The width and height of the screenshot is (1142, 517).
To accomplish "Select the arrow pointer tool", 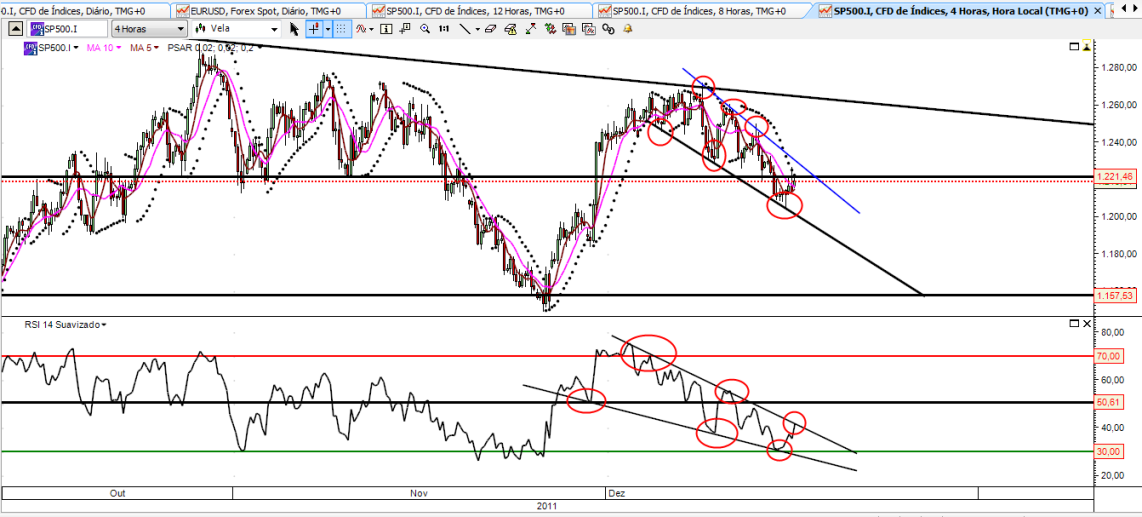I will pyautogui.click(x=294, y=28).
